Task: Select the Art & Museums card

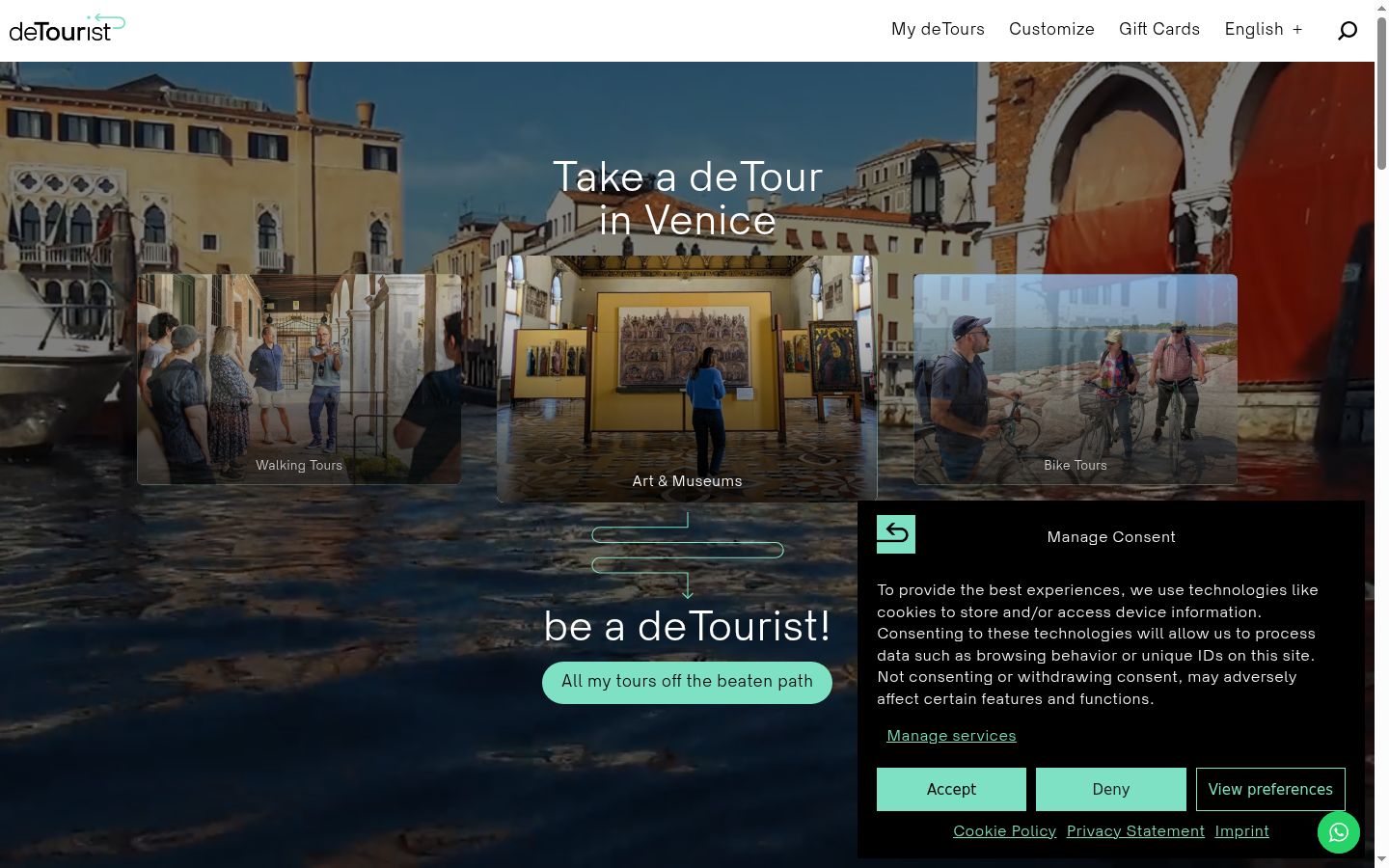Action: (x=687, y=379)
